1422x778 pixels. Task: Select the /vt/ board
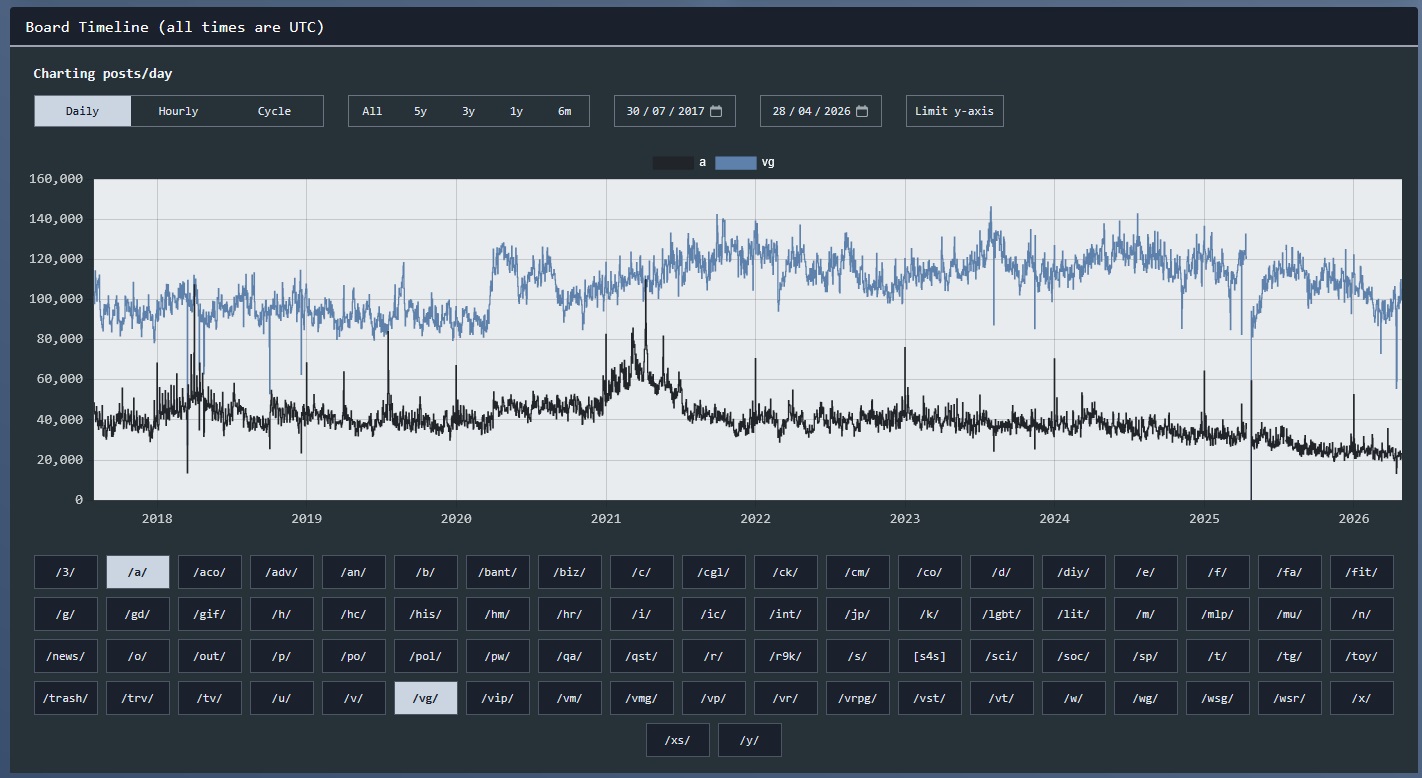[x=1002, y=698]
